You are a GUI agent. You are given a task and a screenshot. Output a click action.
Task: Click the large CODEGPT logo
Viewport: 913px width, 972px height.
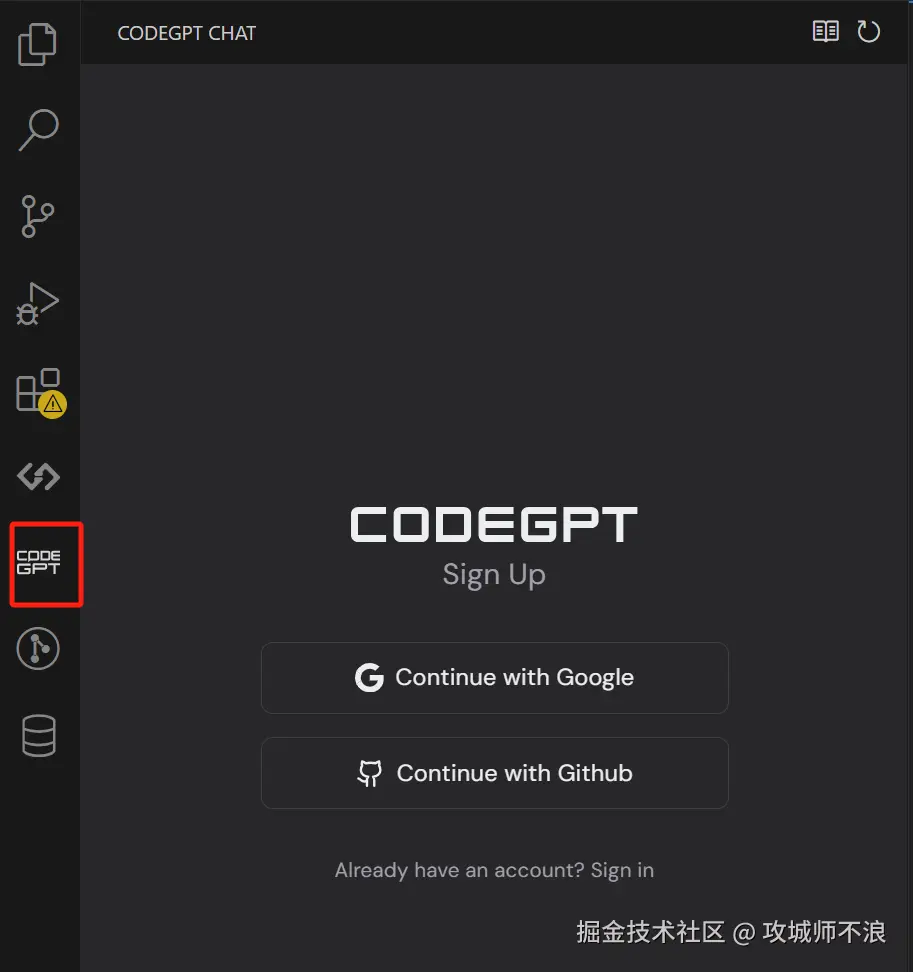pos(494,524)
